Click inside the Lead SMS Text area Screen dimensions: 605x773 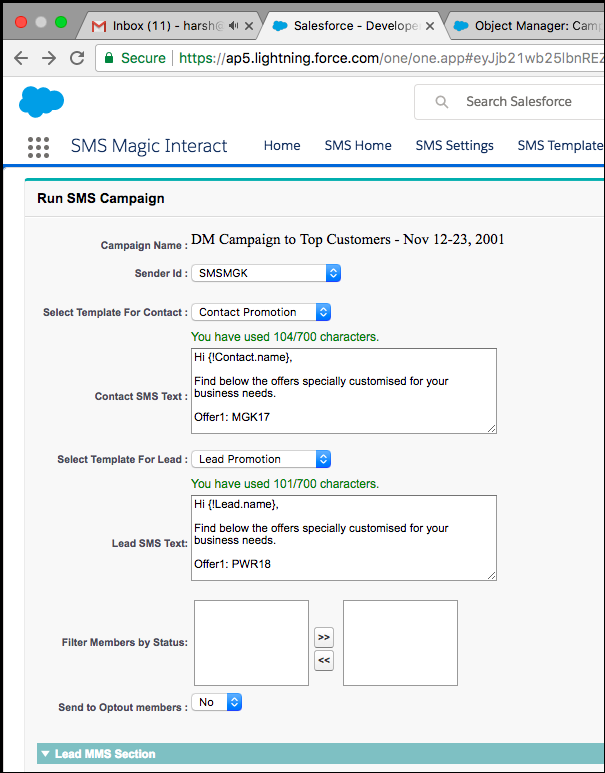(x=344, y=538)
